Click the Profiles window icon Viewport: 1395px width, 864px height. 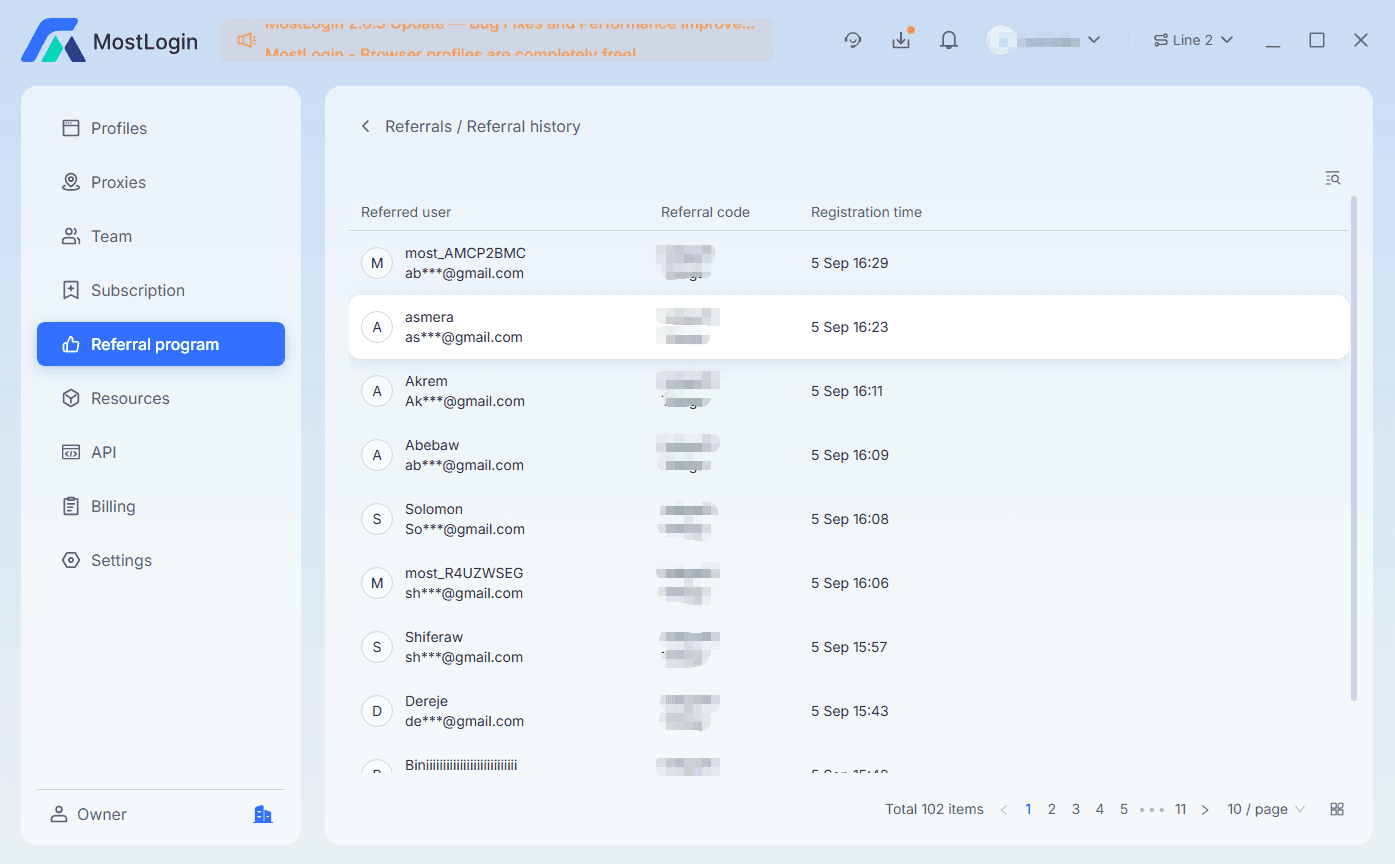(71, 128)
